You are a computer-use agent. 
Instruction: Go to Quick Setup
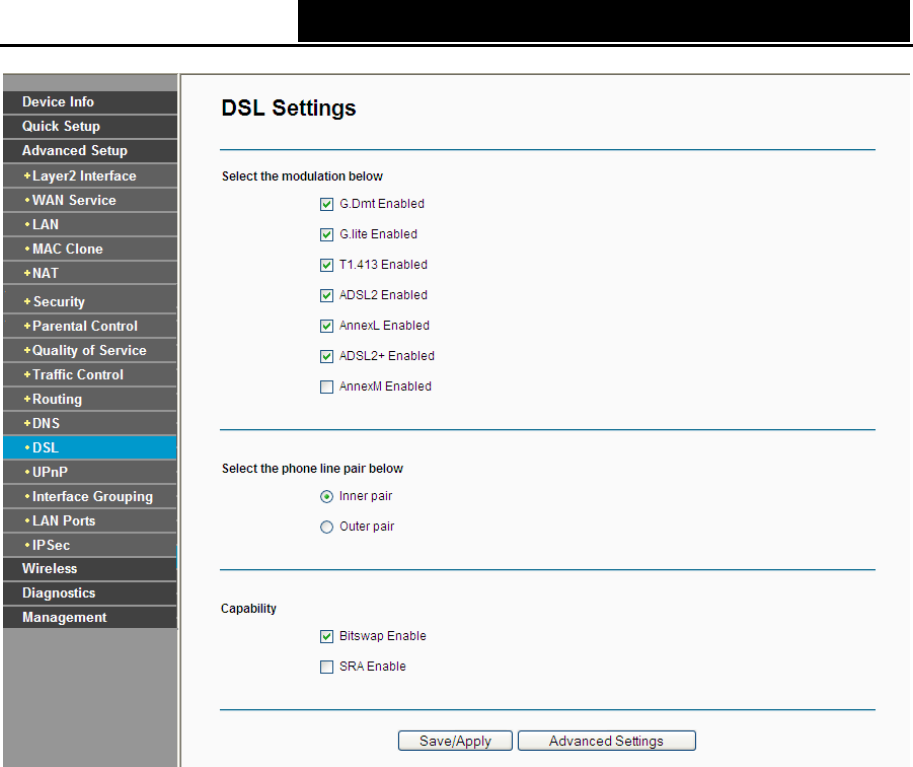tap(90, 126)
